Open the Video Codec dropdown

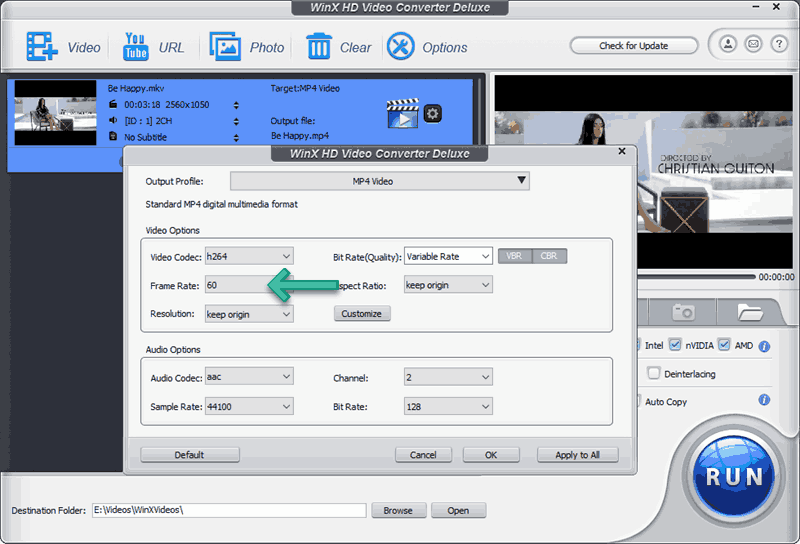[249, 256]
